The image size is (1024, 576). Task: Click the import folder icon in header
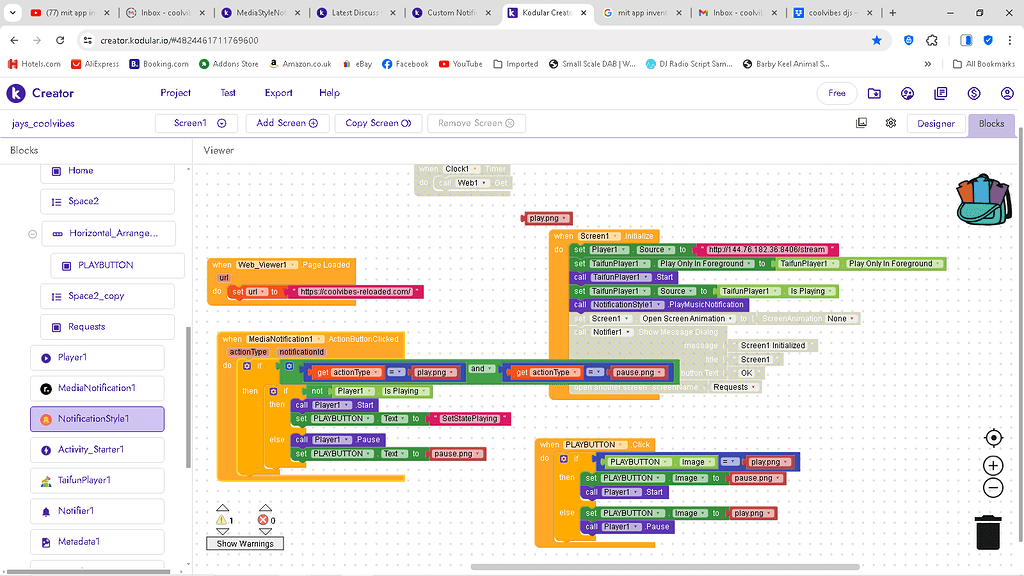(875, 93)
